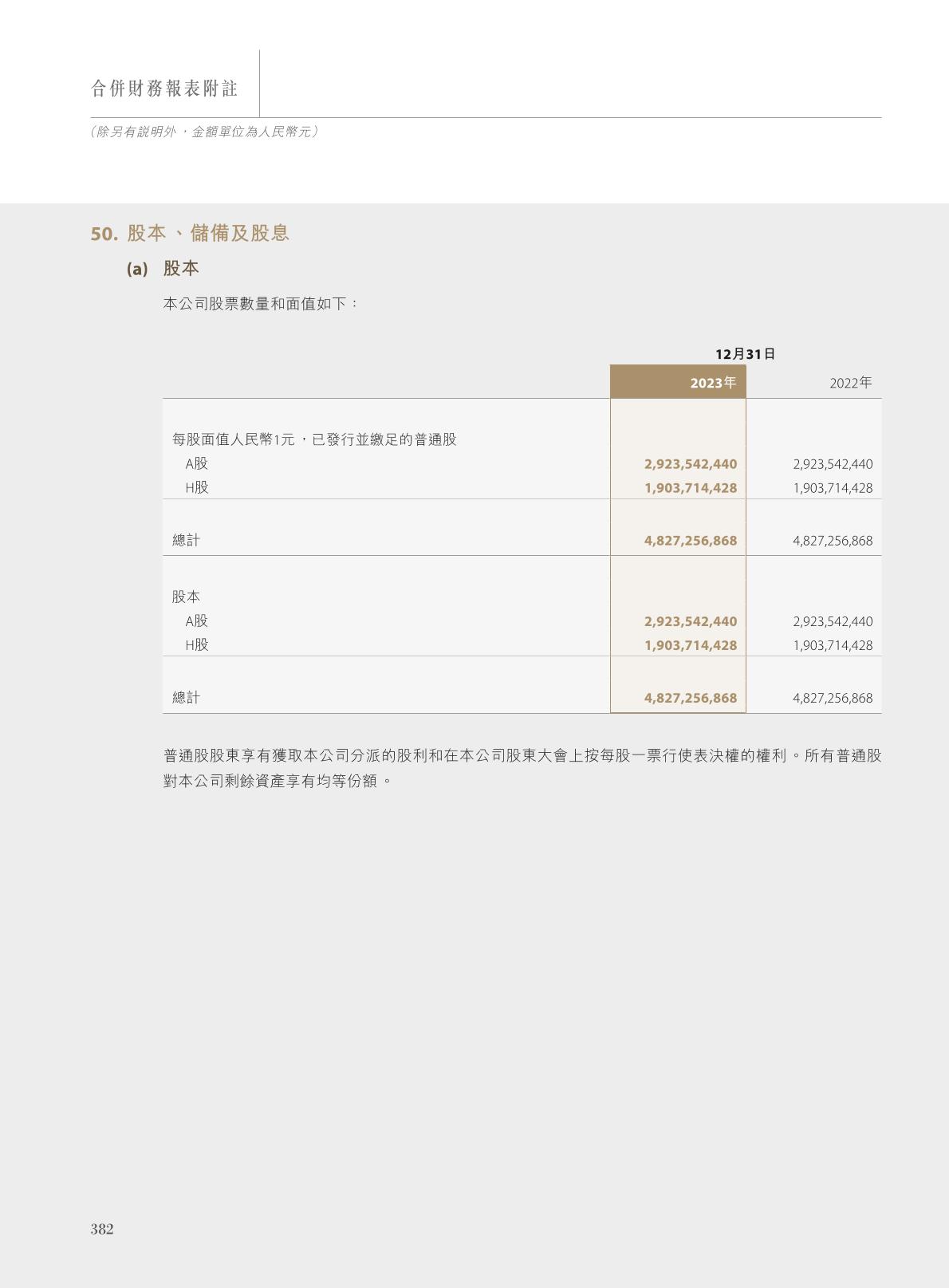The width and height of the screenshot is (949, 1288).
Task: Select the 2022 total in the bottom 總計 row
Action: (833, 698)
